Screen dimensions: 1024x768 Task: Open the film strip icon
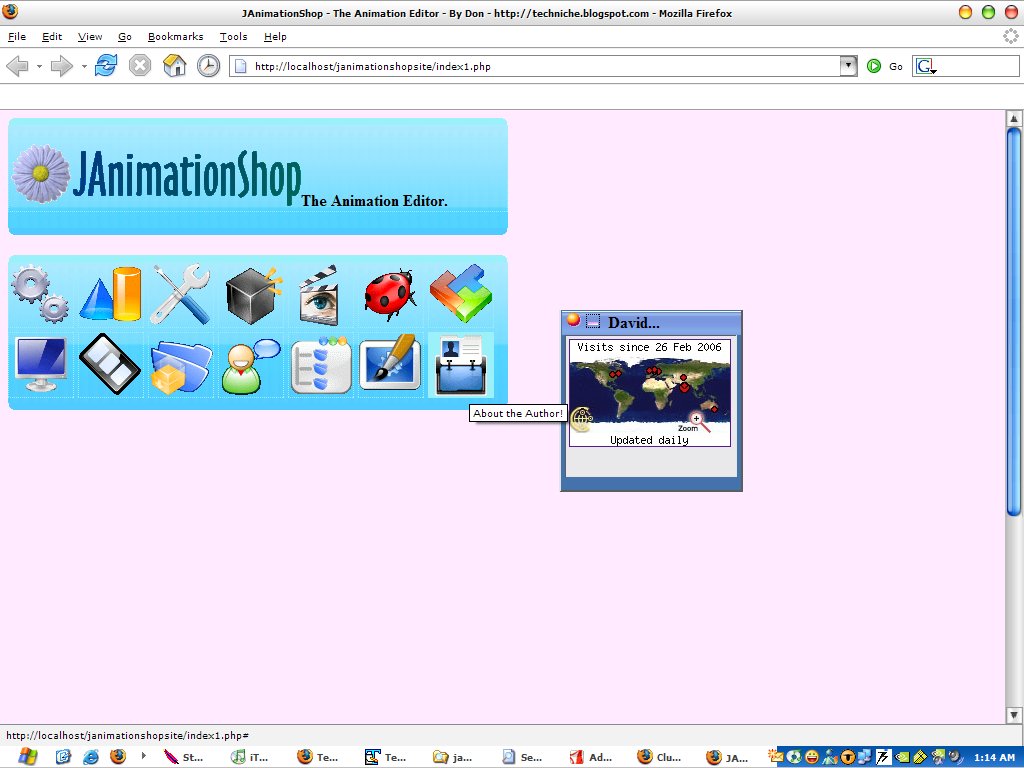tap(110, 364)
